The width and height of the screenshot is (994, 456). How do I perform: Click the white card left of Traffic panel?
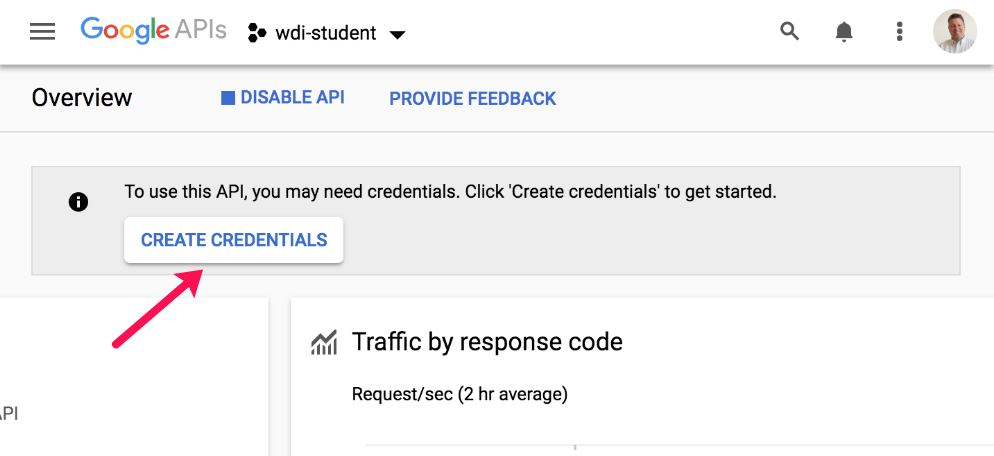pyautogui.click(x=134, y=376)
